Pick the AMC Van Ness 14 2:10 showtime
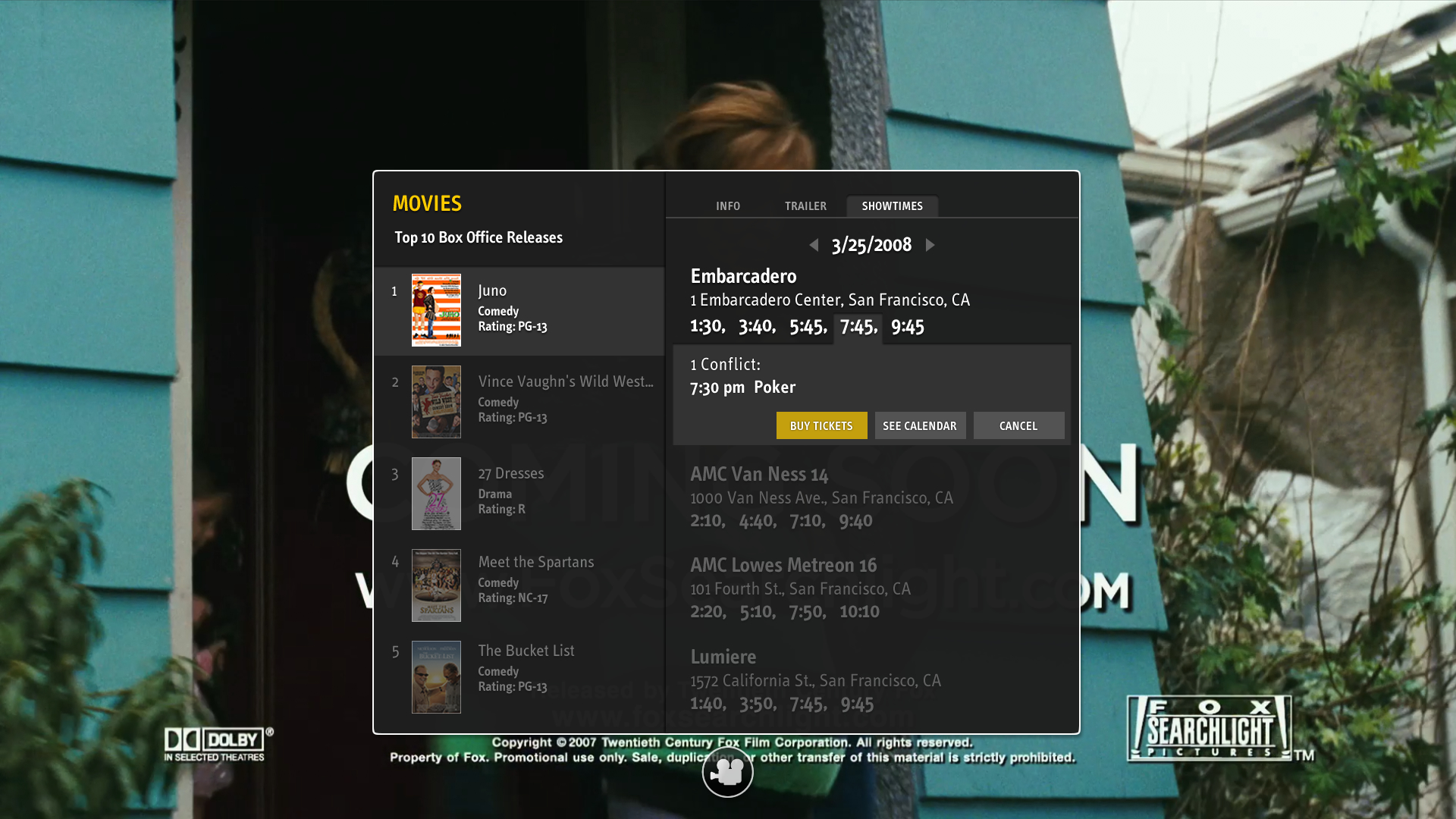 [x=708, y=520]
